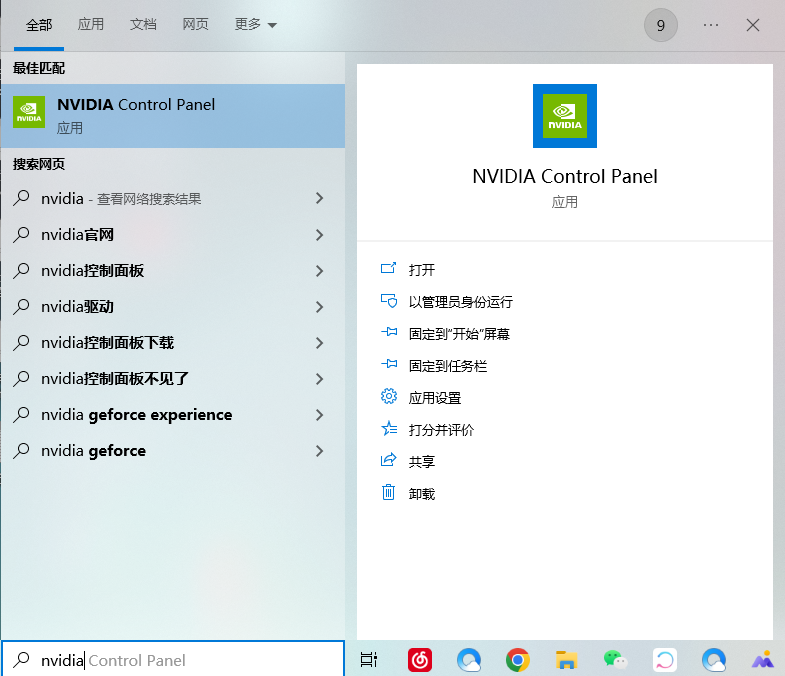Click the 共享 share option
785x676 pixels.
click(x=421, y=462)
